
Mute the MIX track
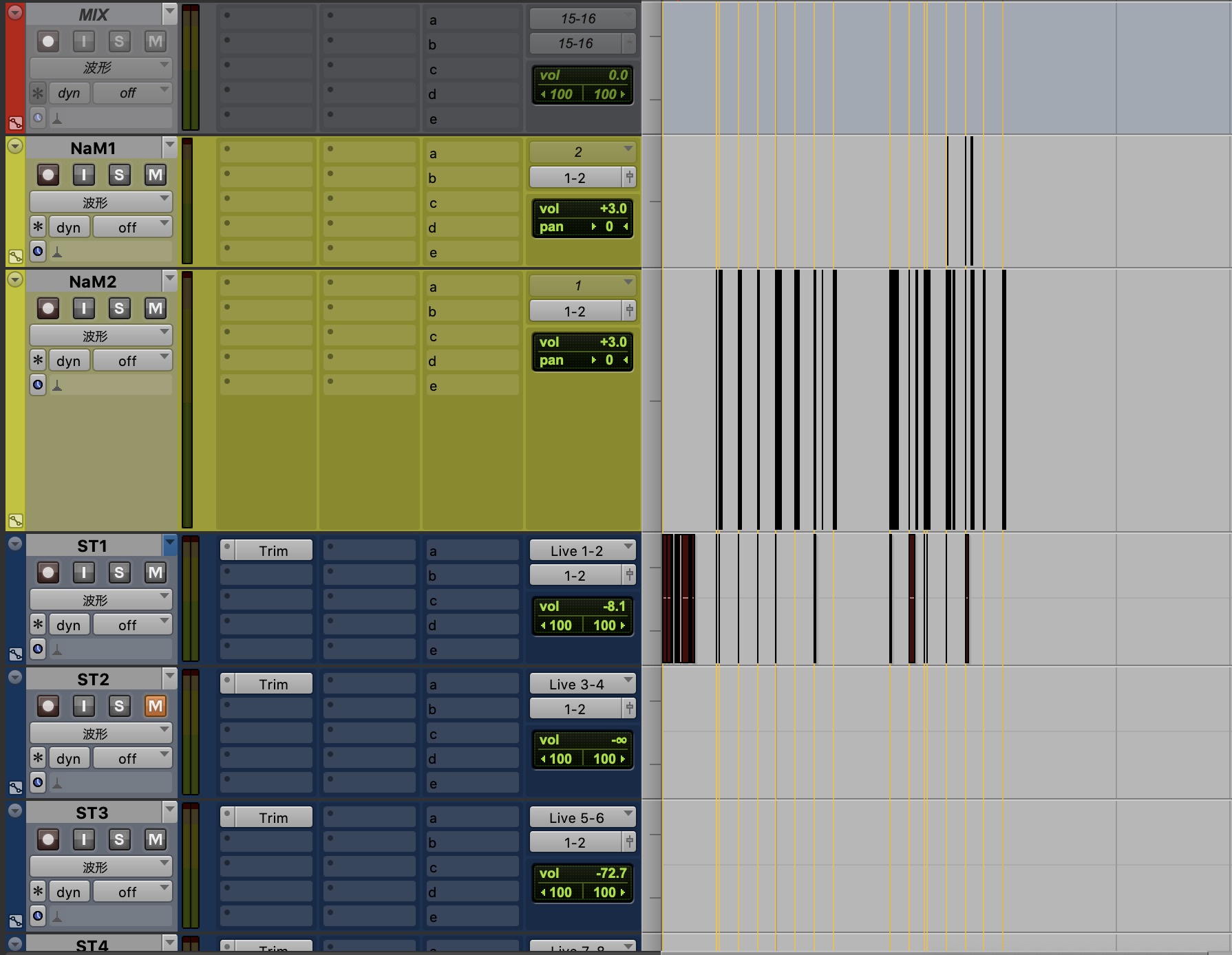(155, 41)
